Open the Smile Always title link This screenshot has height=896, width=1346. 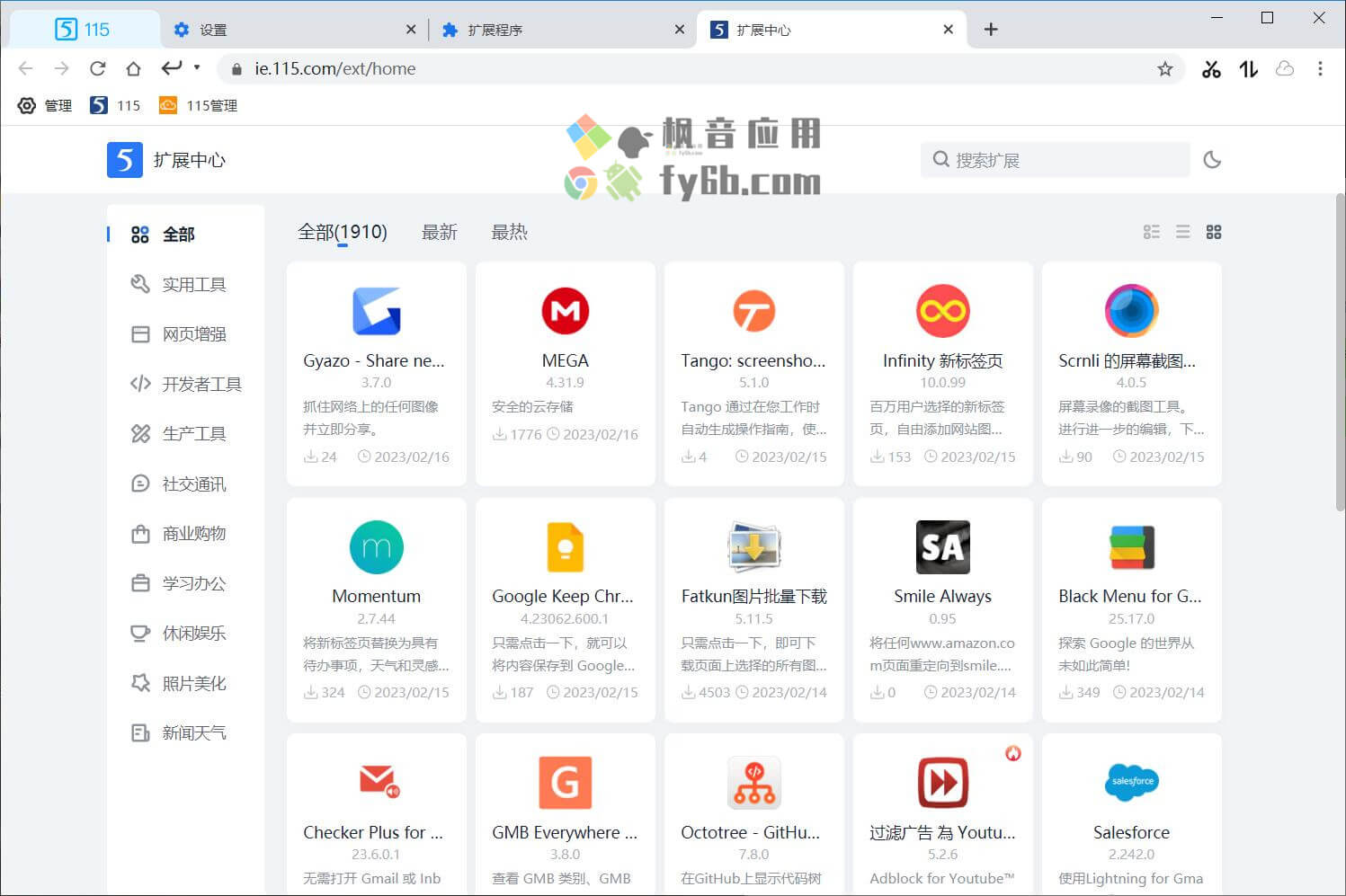942,596
